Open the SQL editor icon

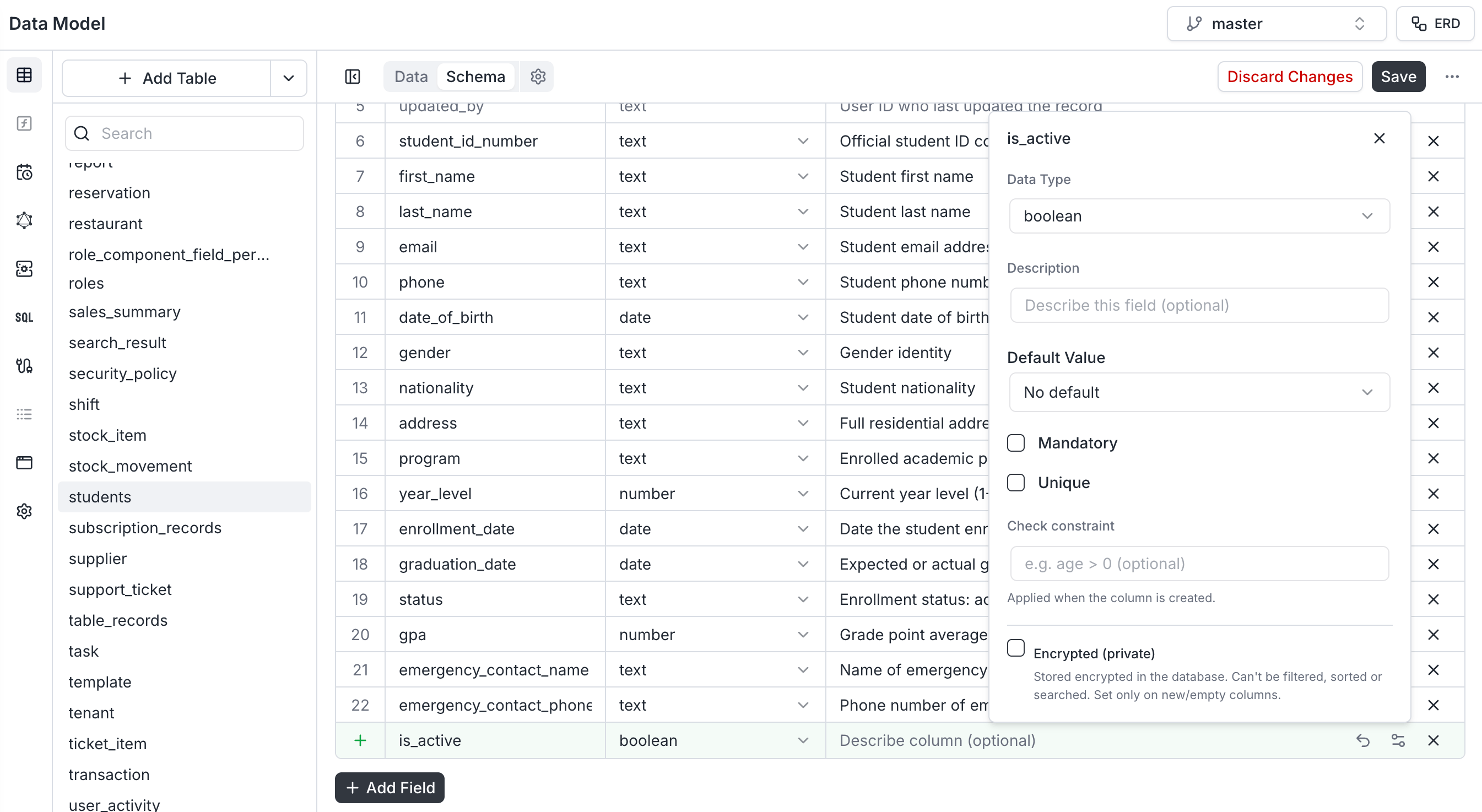tap(24, 317)
